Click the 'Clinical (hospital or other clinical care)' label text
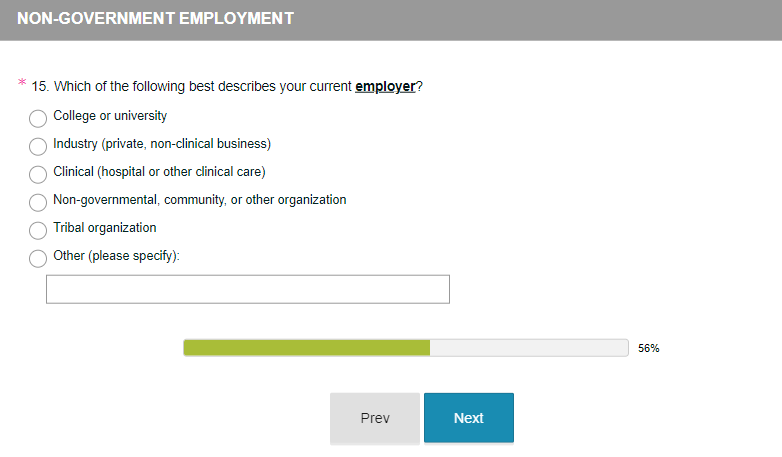The width and height of the screenshot is (782, 457). pos(159,172)
